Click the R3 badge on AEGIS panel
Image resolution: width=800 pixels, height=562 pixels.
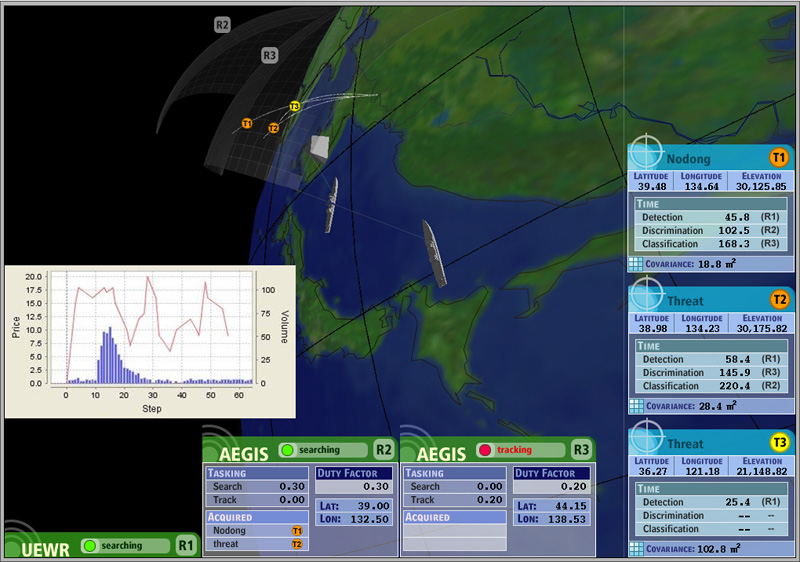tap(581, 450)
